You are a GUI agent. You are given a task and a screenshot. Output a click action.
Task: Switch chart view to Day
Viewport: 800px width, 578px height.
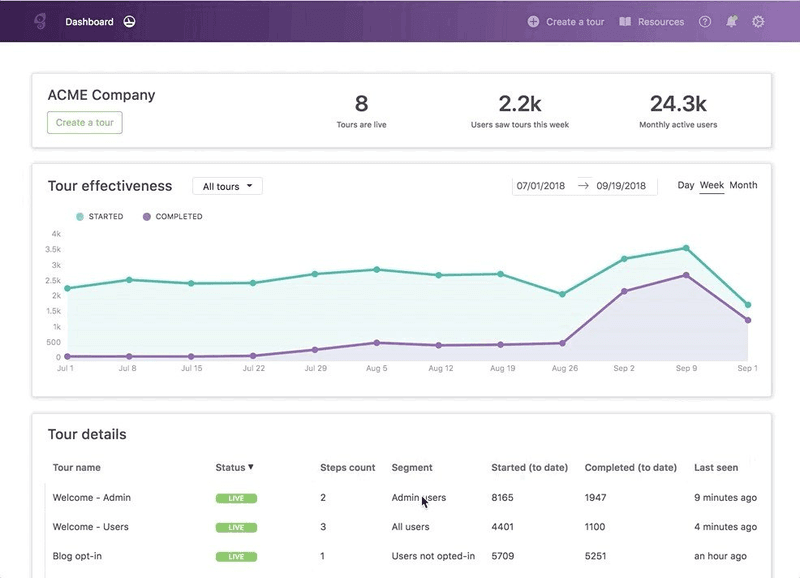coord(686,185)
